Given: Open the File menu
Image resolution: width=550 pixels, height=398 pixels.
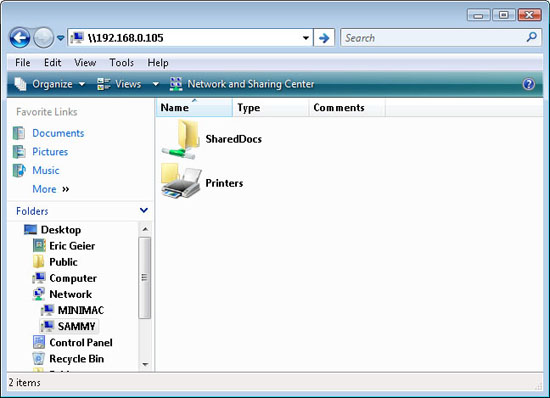Looking at the screenshot, I should point(22,62).
